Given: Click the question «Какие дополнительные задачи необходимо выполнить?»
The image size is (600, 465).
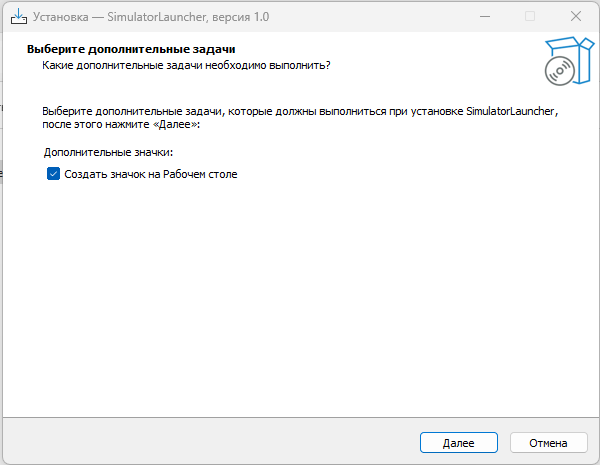Looking at the screenshot, I should coord(186,64).
